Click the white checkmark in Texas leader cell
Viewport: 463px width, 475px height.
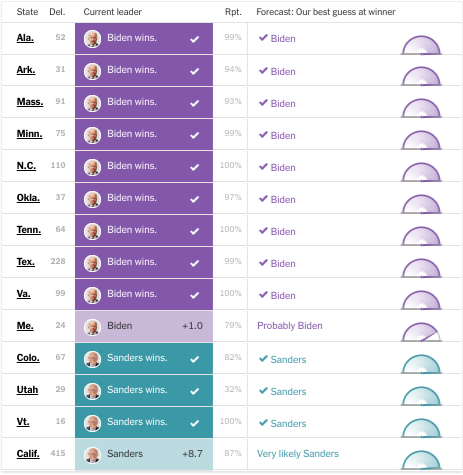point(195,263)
